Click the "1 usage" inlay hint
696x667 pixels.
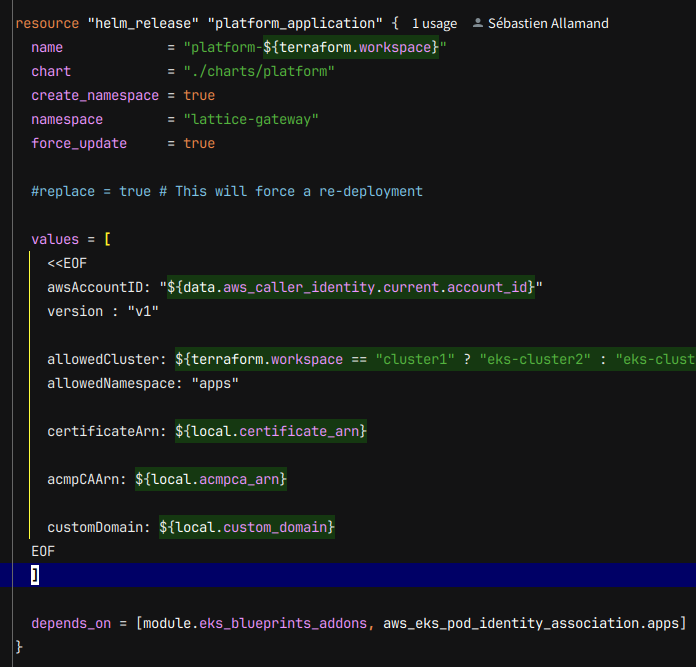tap(434, 24)
